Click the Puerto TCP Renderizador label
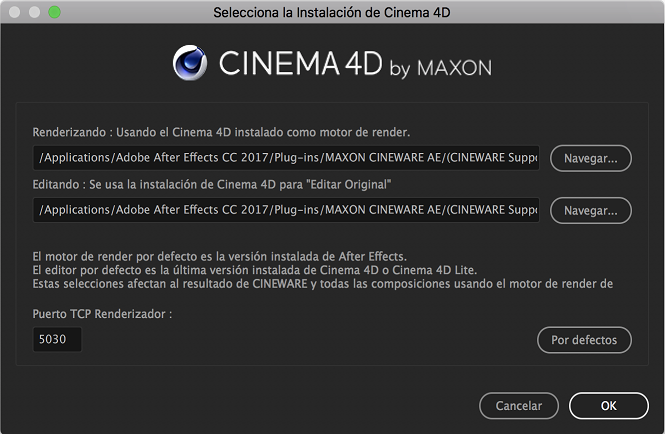 pyautogui.click(x=103, y=314)
